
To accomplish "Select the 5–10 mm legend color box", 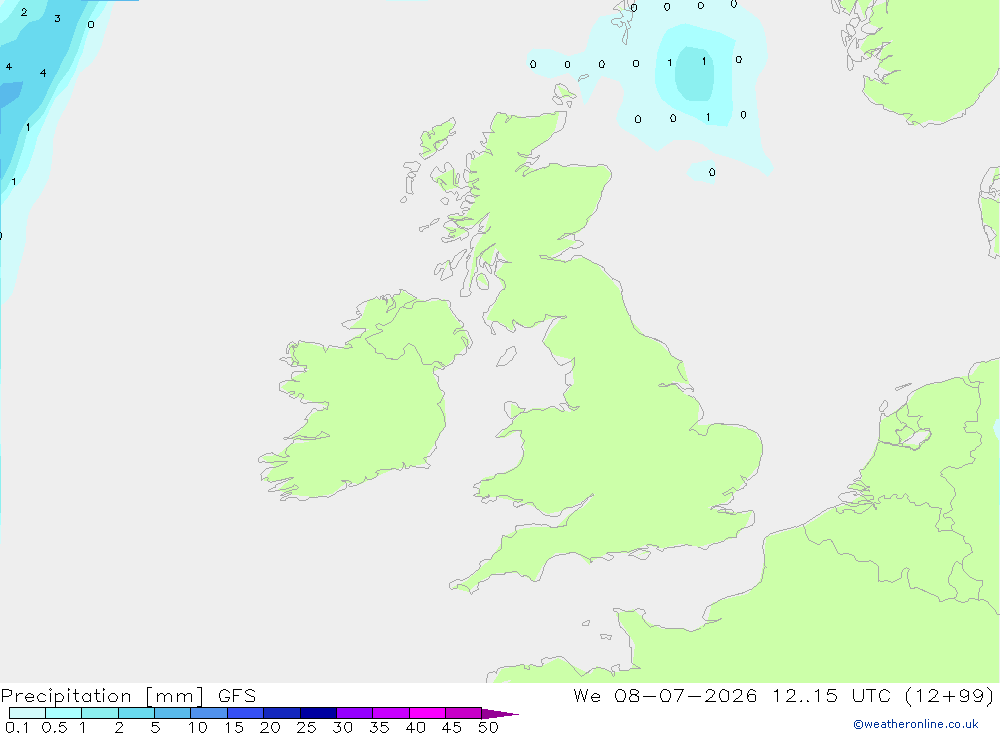I will [173, 713].
